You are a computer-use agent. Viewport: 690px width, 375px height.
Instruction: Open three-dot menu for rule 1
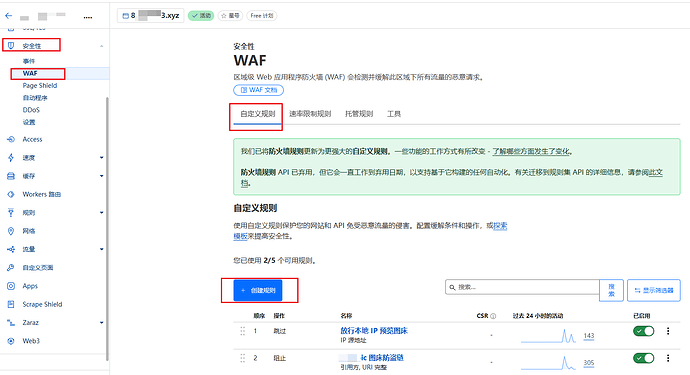tap(668, 331)
